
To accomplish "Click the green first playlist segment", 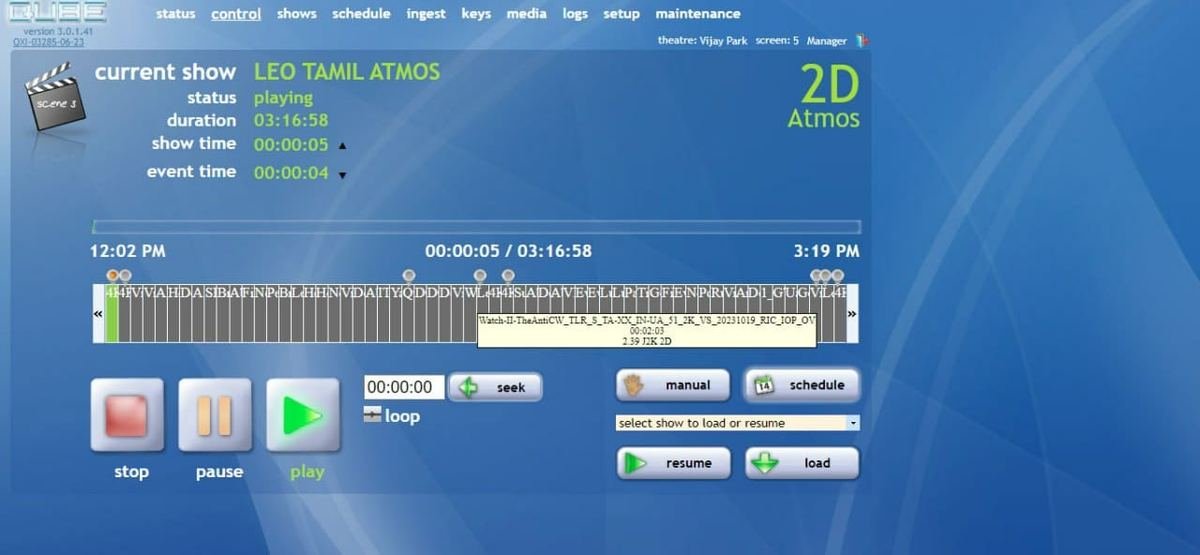I will (112, 313).
